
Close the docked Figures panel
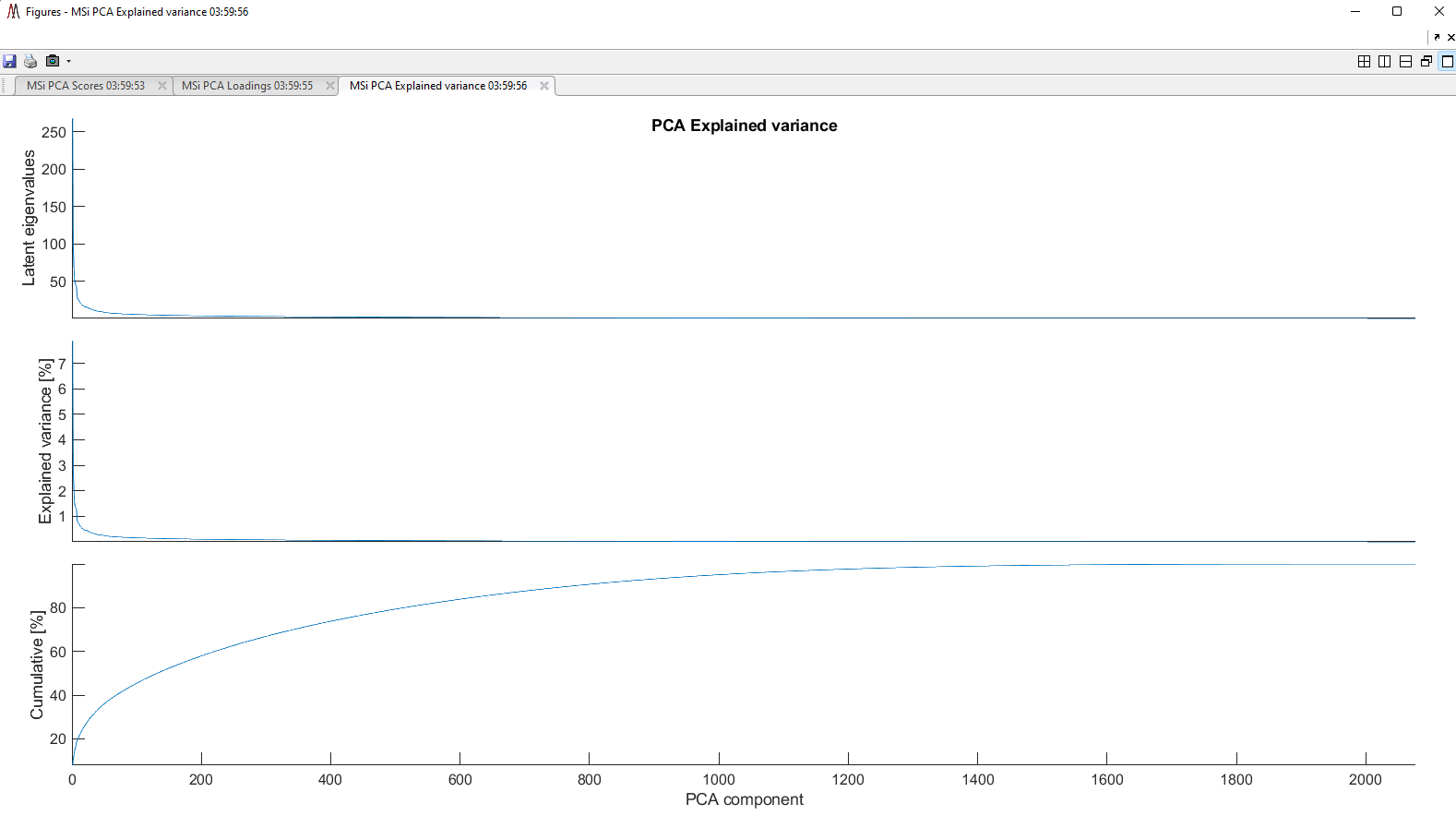[1450, 37]
